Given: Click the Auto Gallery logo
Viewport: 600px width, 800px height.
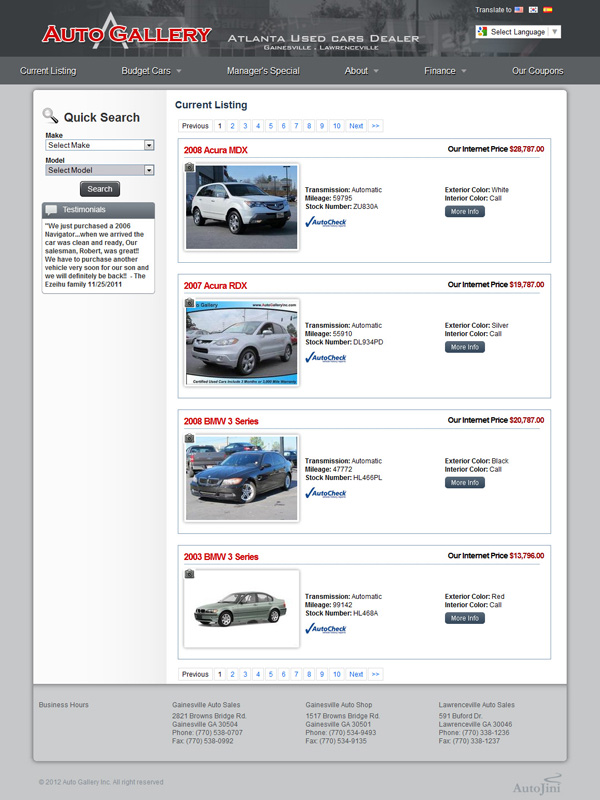Looking at the screenshot, I should point(127,33).
